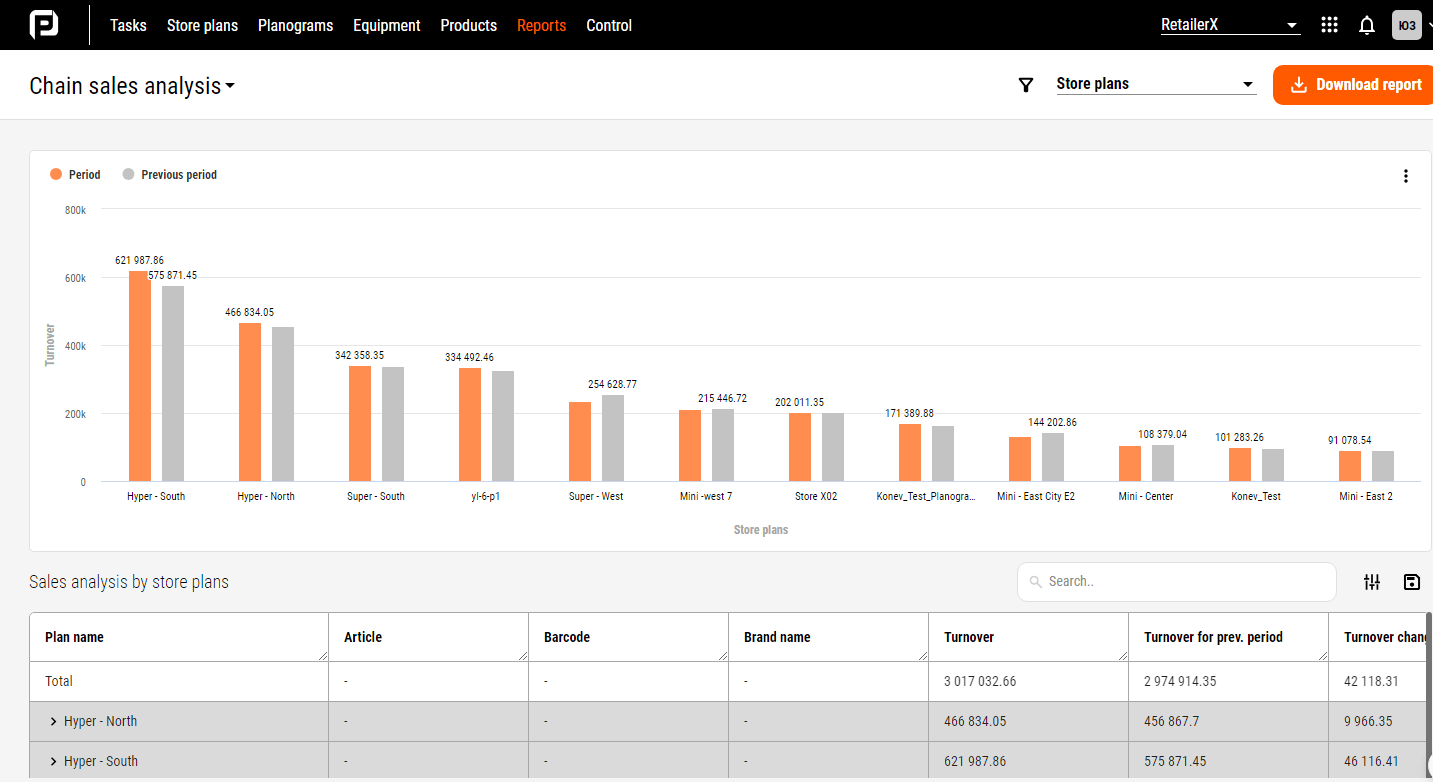
Task: Click the column settings sliders icon above the table
Action: tap(1372, 581)
